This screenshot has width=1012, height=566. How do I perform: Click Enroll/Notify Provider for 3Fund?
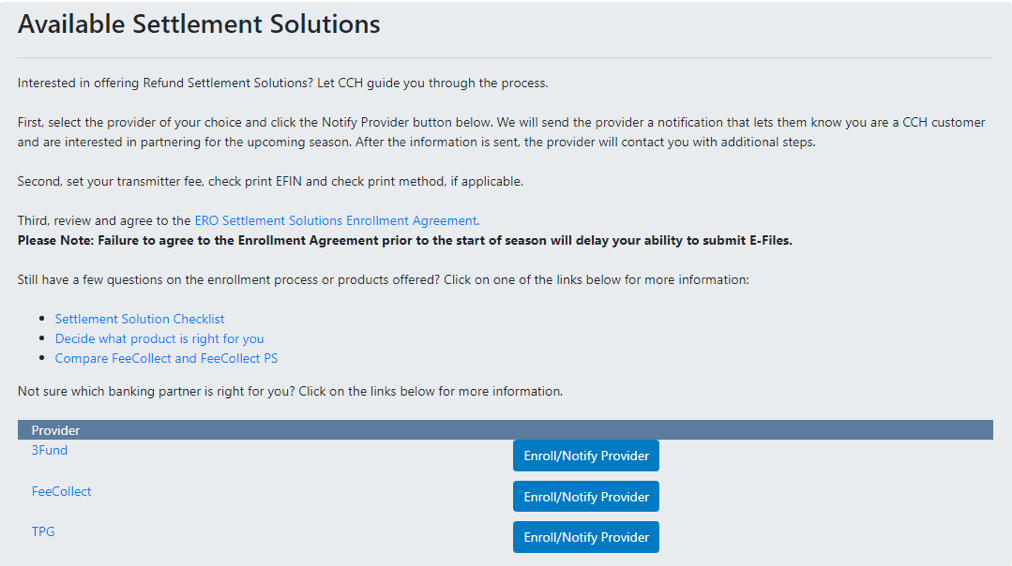coord(586,456)
